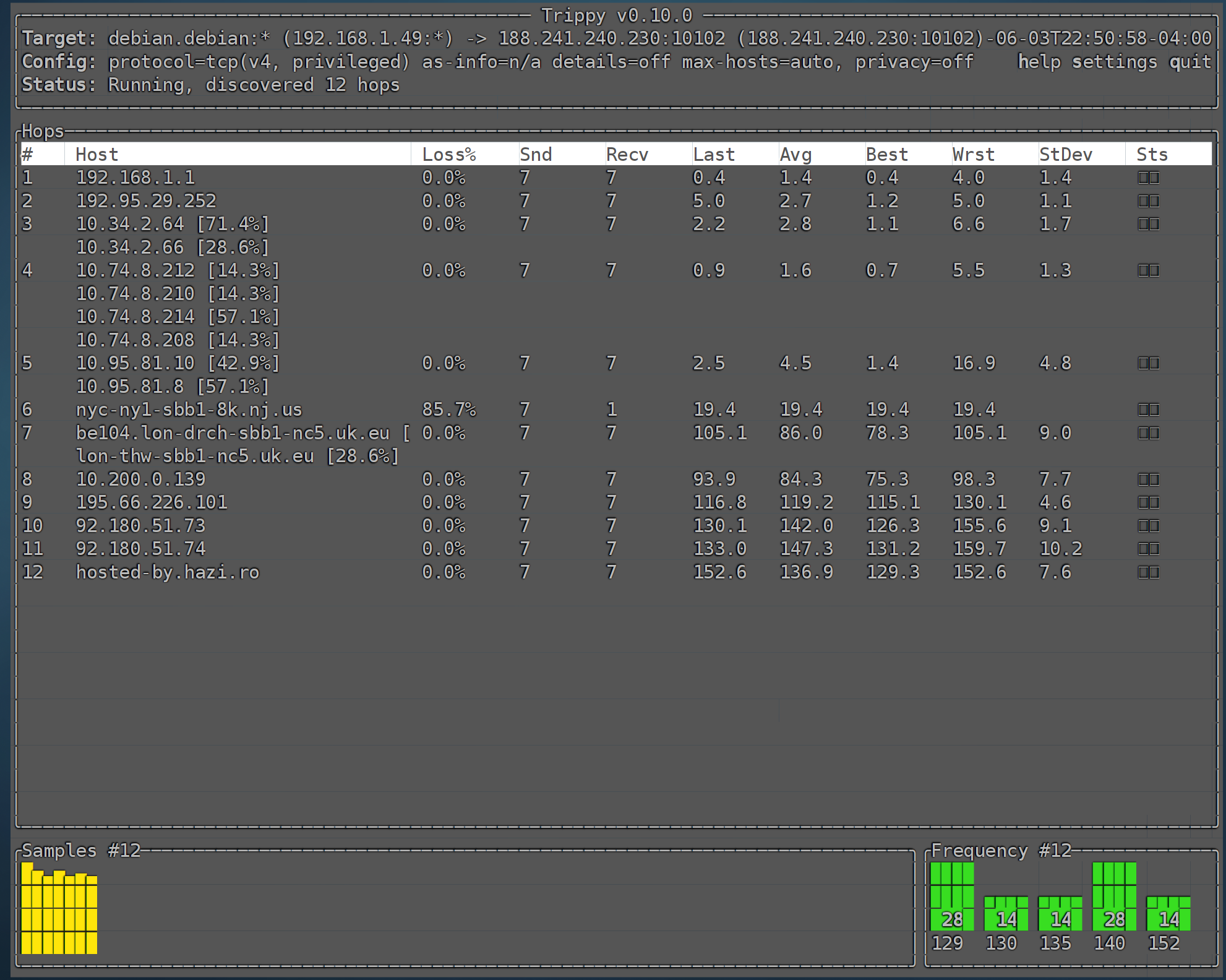Click the Loss% column header
Image resolution: width=1226 pixels, height=980 pixels.
(448, 155)
